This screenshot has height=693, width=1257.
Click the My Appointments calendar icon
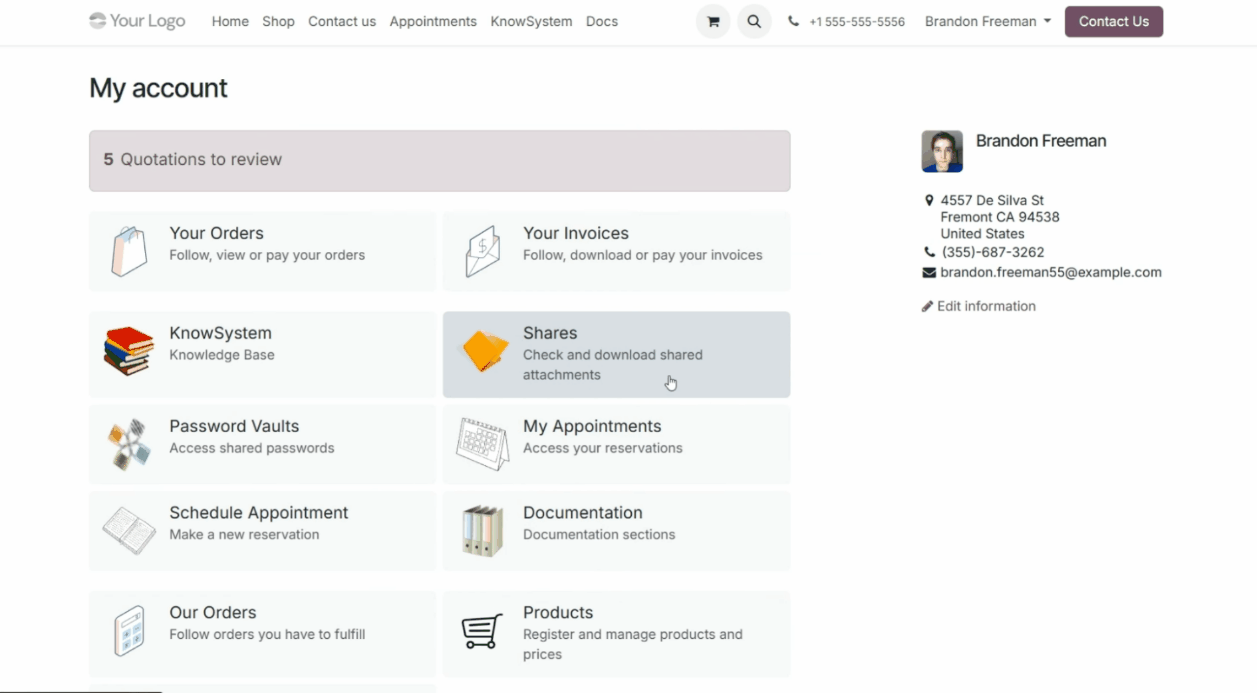coord(482,444)
